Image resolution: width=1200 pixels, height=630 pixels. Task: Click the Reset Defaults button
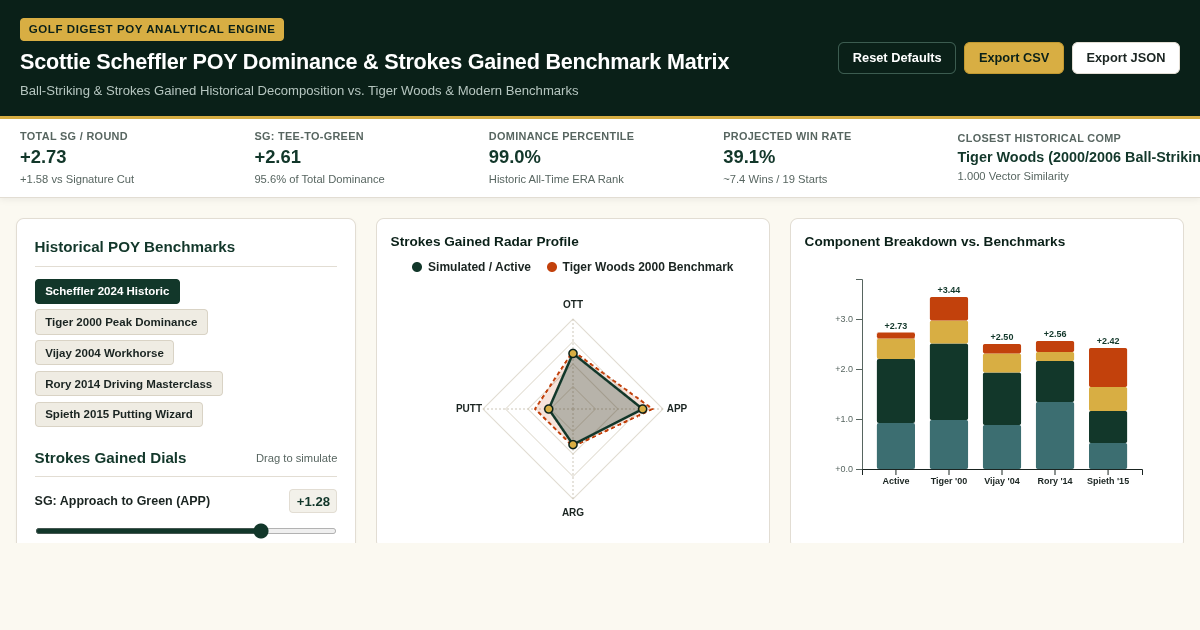coord(897,58)
